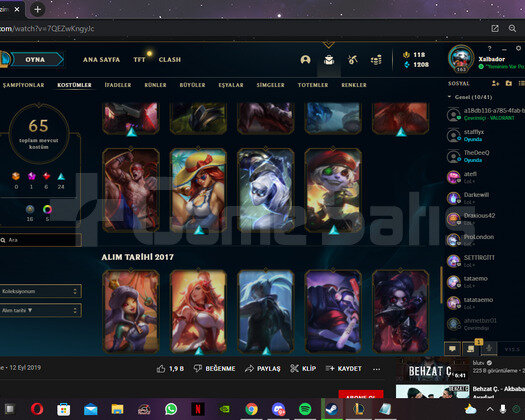Click the add friend icon
The image size is (525, 420).
496,83
